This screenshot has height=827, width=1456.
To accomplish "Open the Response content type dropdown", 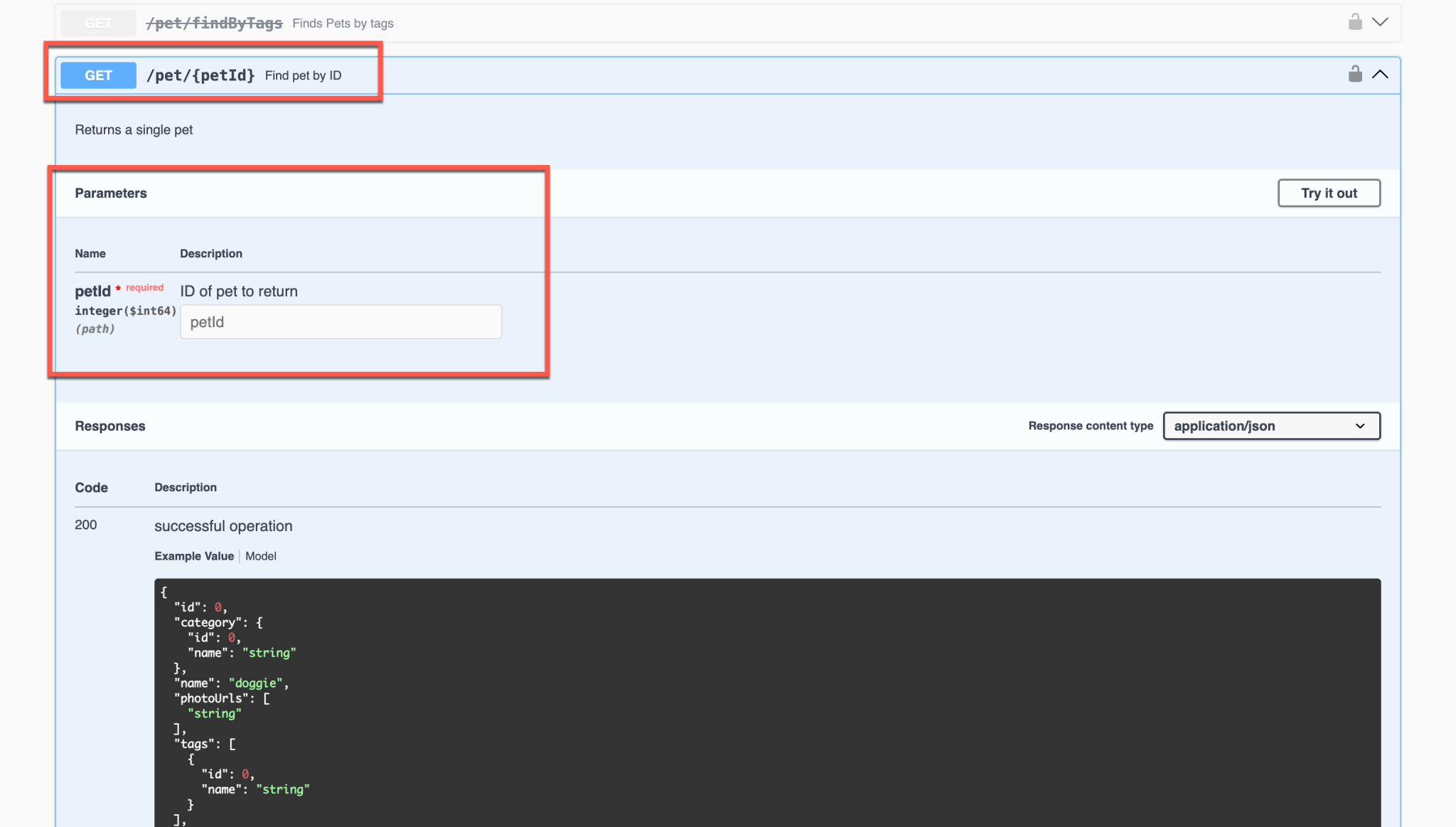I will [1270, 425].
